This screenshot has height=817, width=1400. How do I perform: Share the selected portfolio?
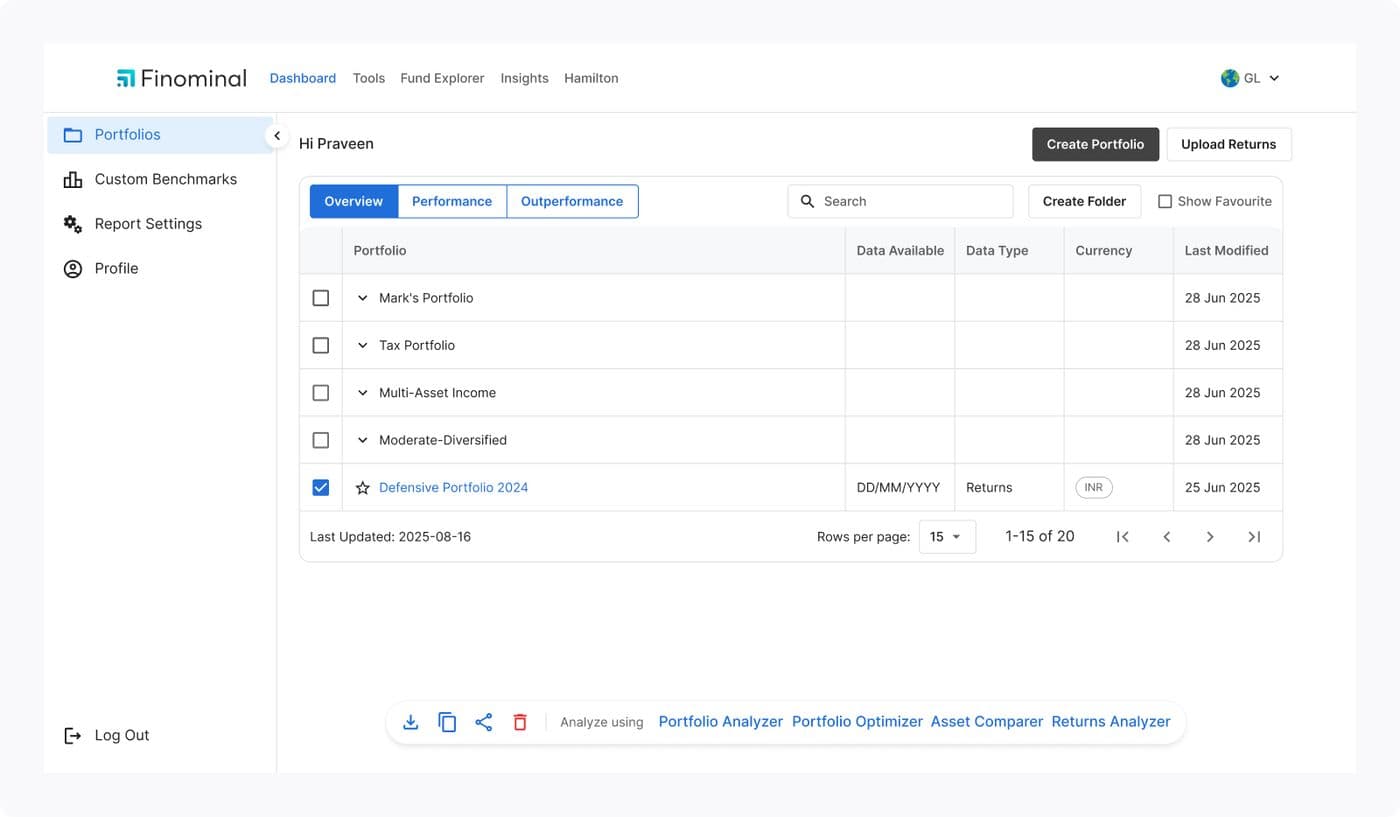coord(484,722)
